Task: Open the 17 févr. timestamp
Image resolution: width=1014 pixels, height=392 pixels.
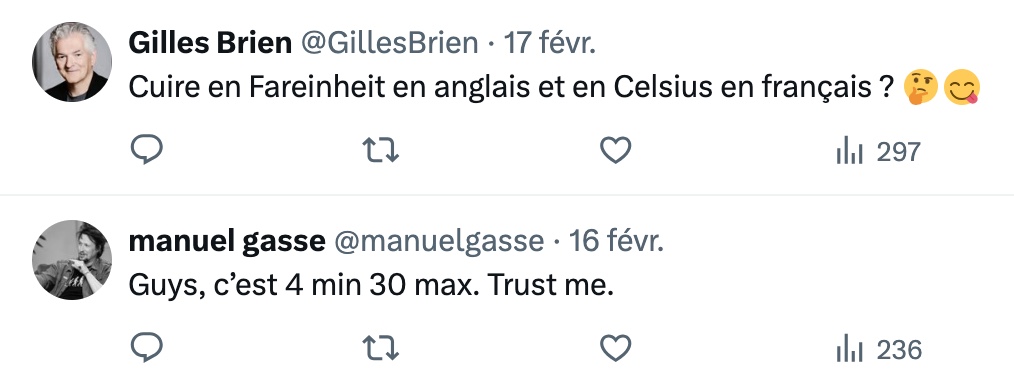Action: 550,43
